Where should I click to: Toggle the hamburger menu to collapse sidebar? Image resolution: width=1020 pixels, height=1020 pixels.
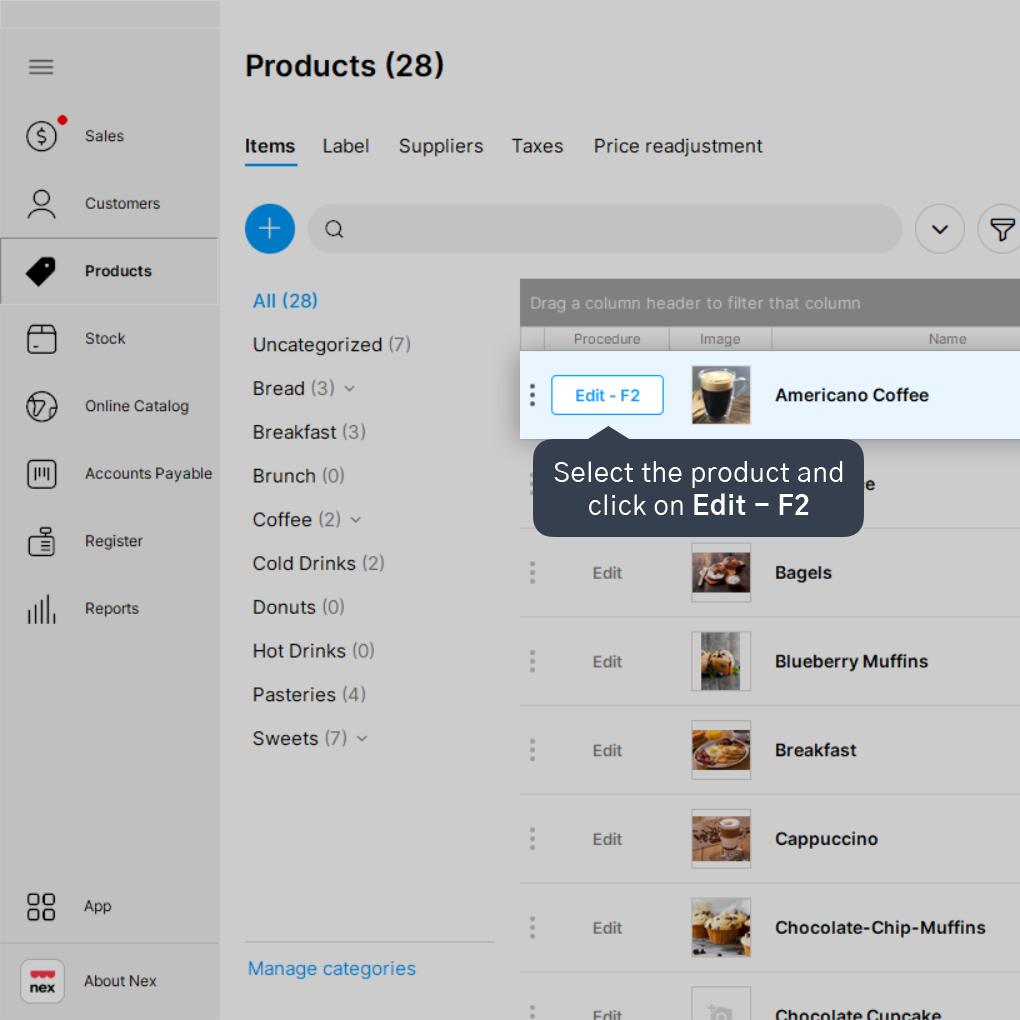[41, 67]
